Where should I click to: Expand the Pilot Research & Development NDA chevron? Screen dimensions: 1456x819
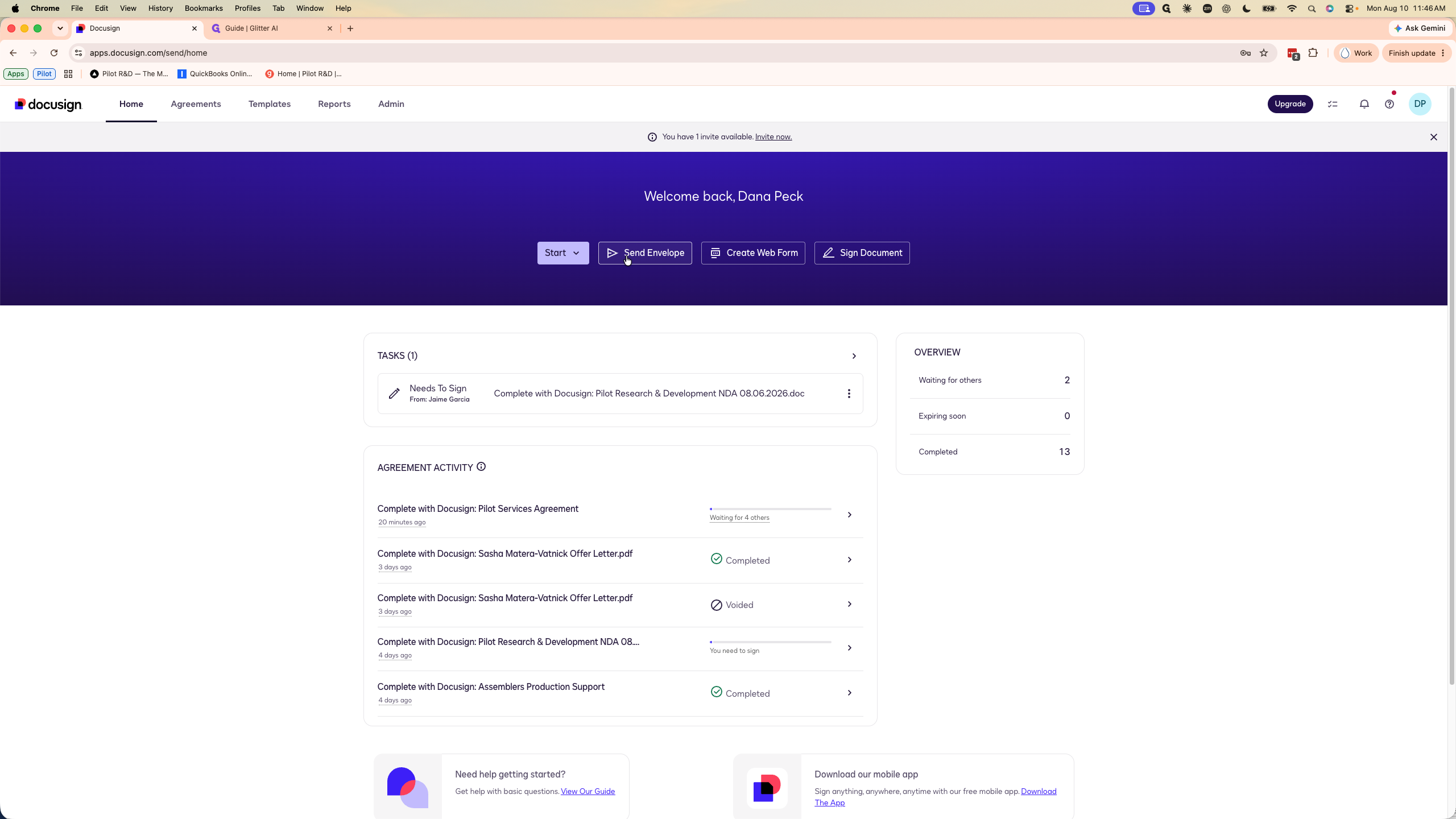coord(850,648)
